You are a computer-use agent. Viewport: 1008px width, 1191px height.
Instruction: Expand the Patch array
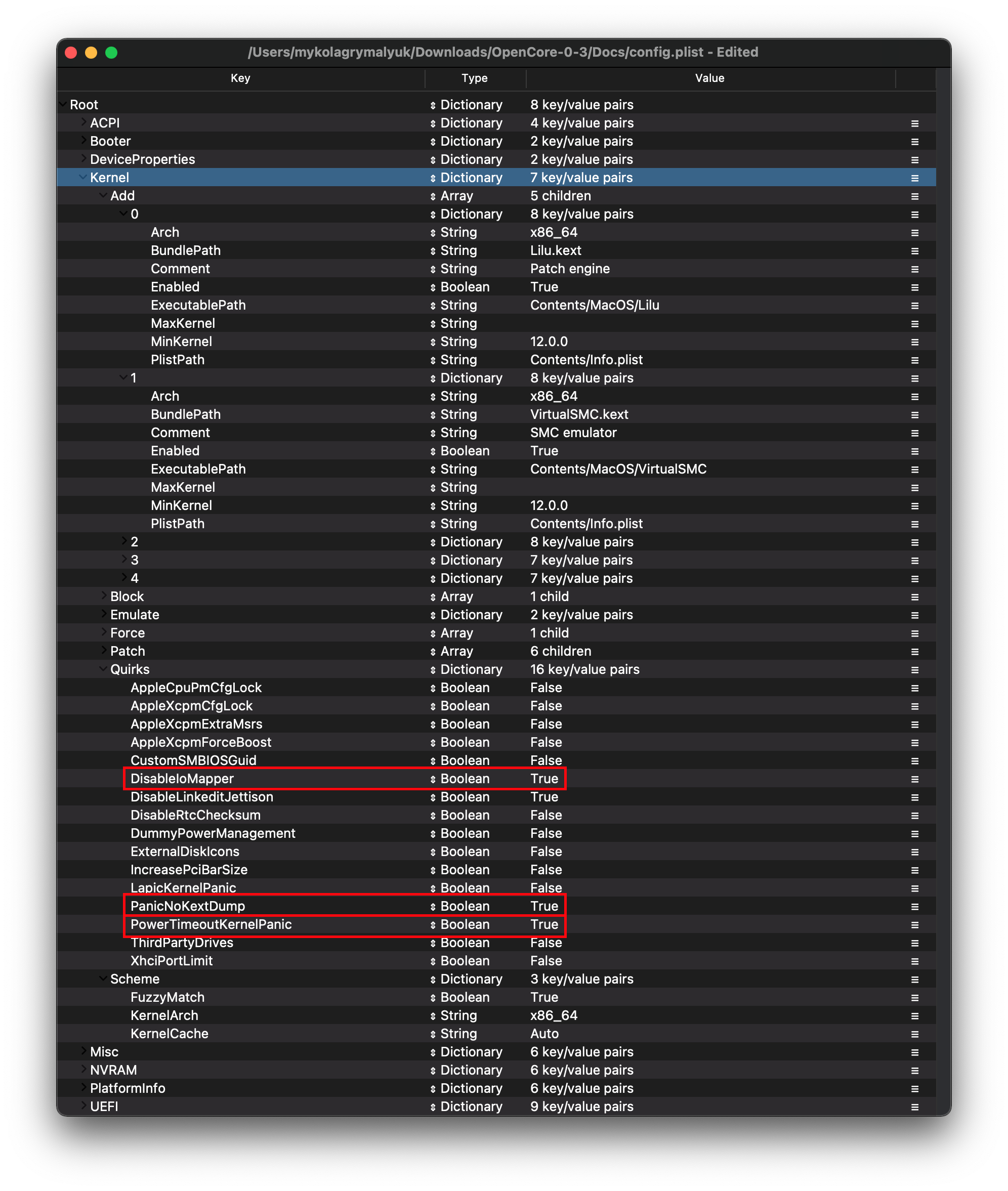pyautogui.click(x=103, y=651)
